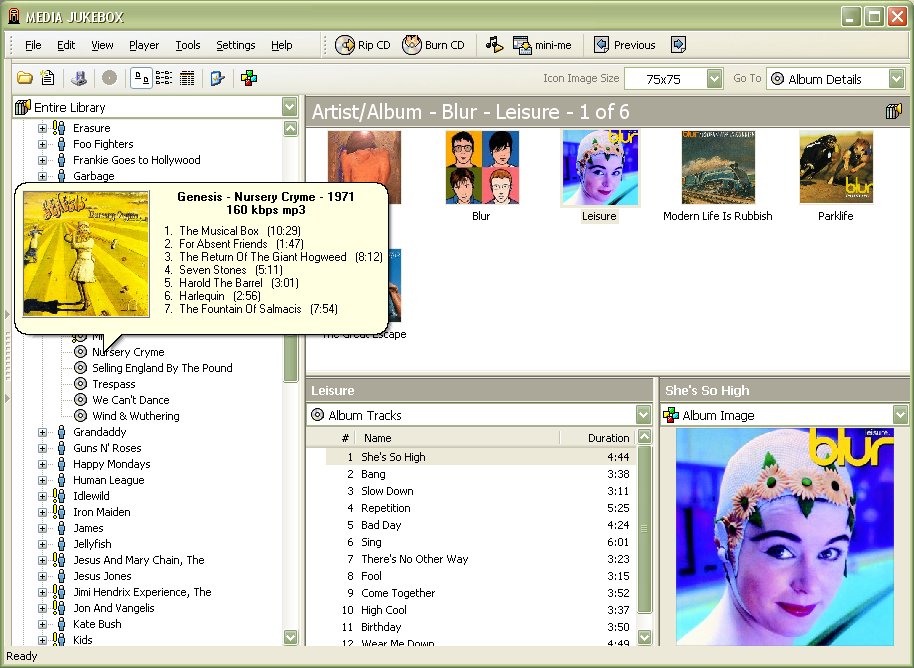Click the Nursery Cryme album disc icon

coord(80,351)
